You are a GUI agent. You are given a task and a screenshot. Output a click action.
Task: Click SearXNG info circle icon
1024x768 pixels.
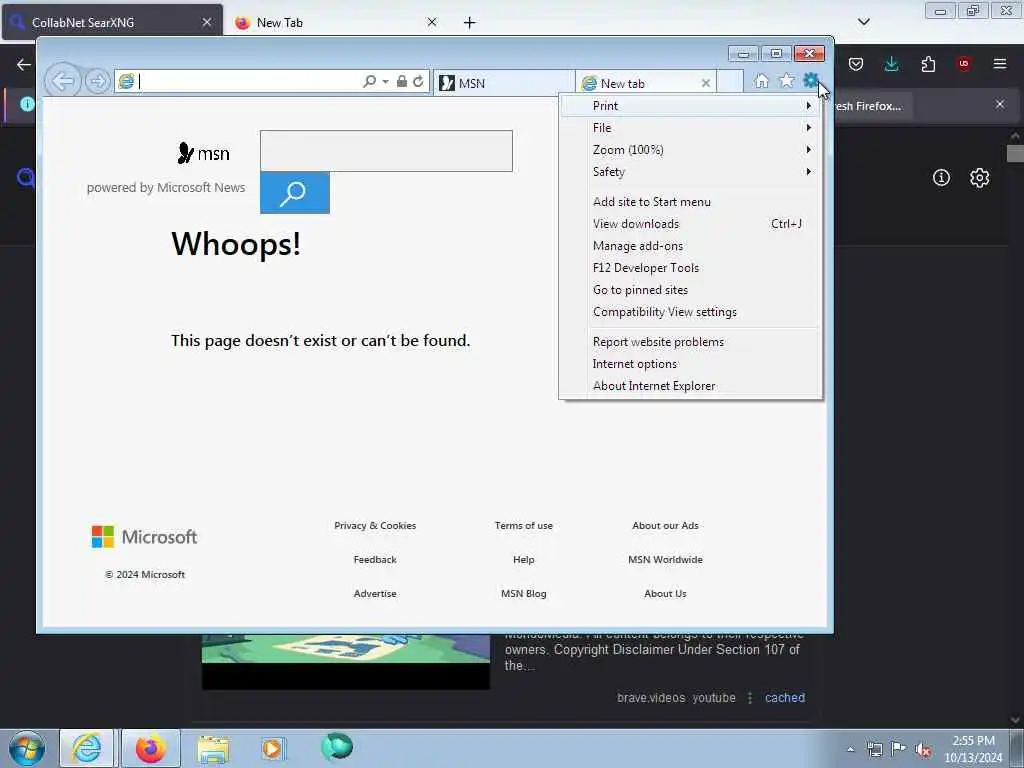(941, 178)
